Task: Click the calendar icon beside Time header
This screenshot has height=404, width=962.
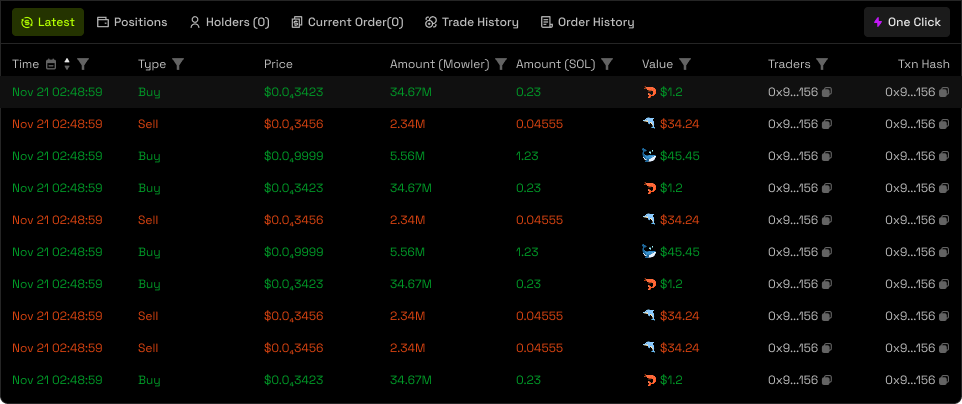Action: point(51,64)
